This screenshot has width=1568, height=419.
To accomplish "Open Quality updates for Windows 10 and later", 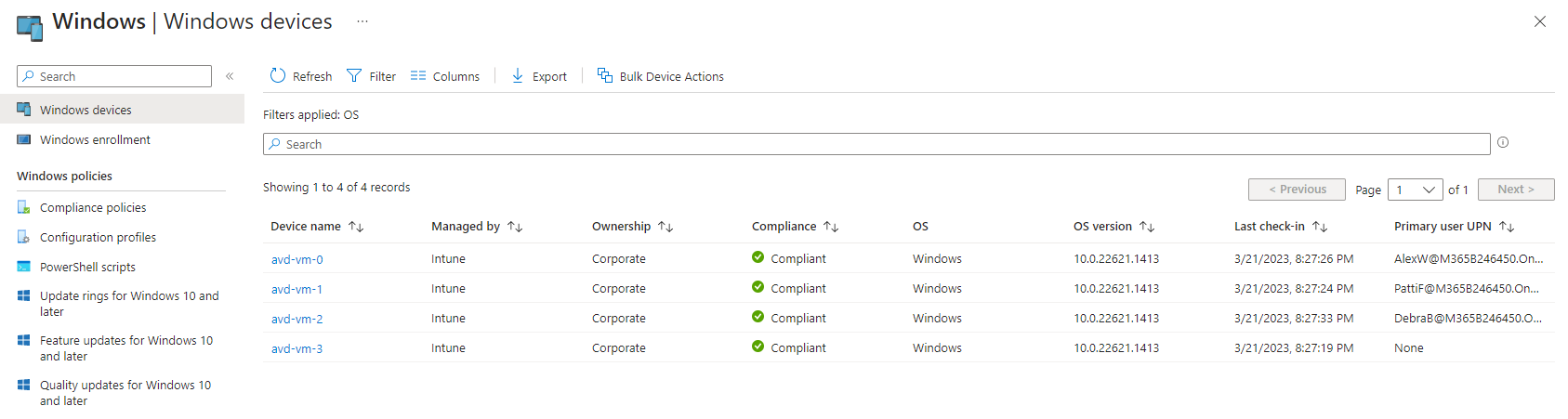I will click(x=125, y=393).
